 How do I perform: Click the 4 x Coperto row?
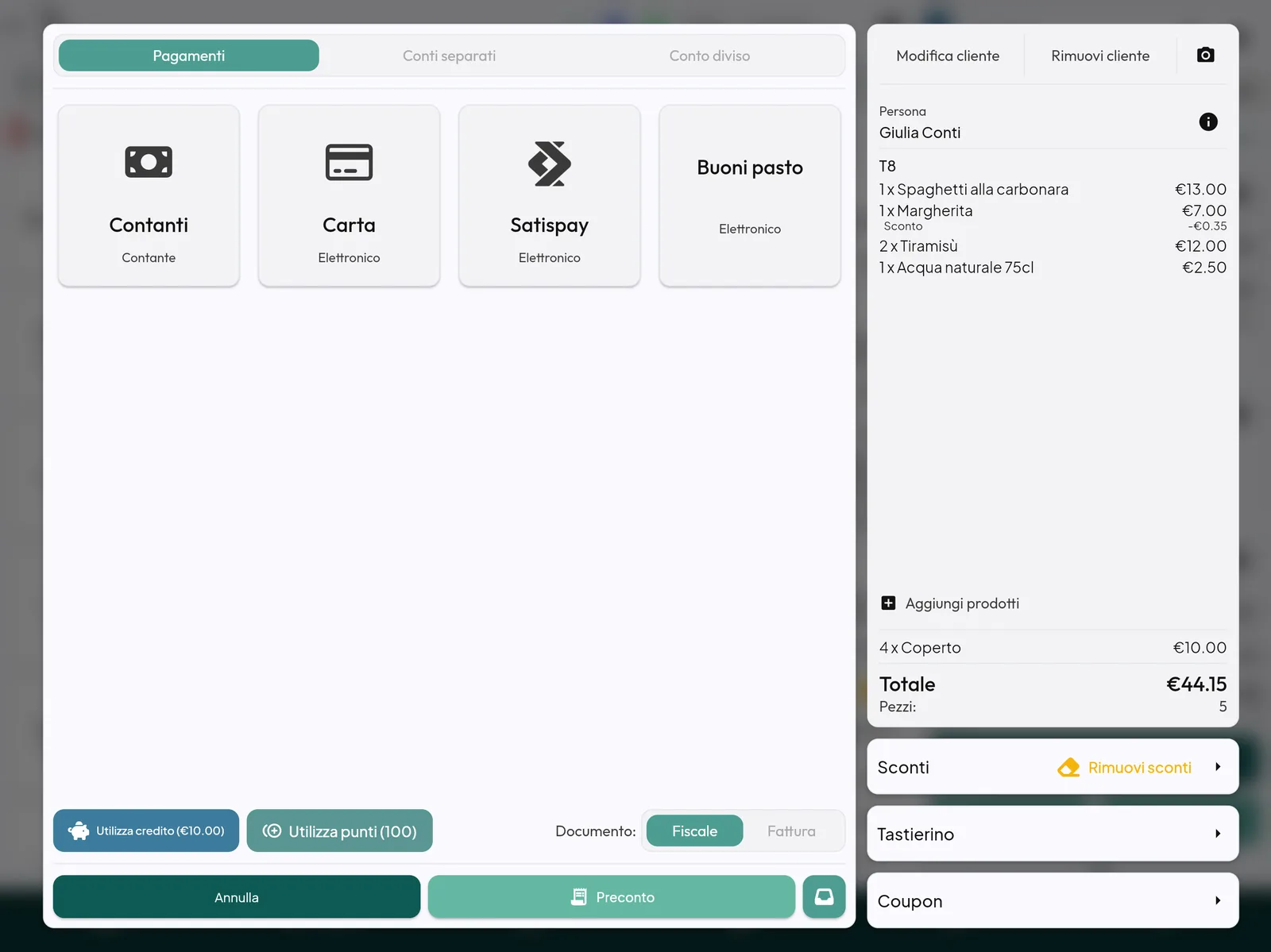point(1053,647)
